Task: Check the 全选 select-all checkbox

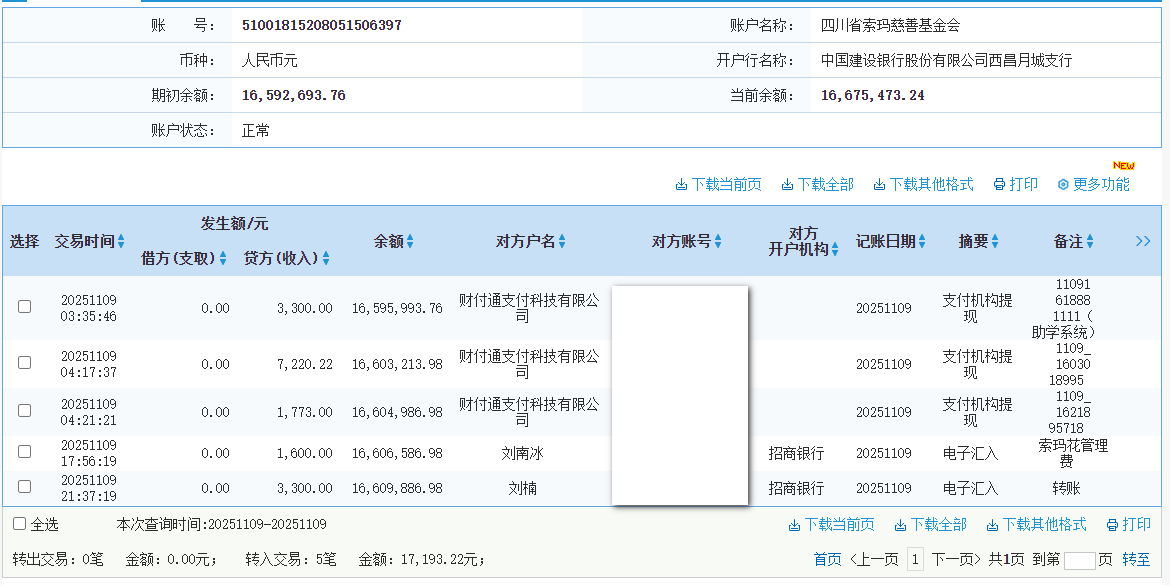Action: tap(17, 524)
